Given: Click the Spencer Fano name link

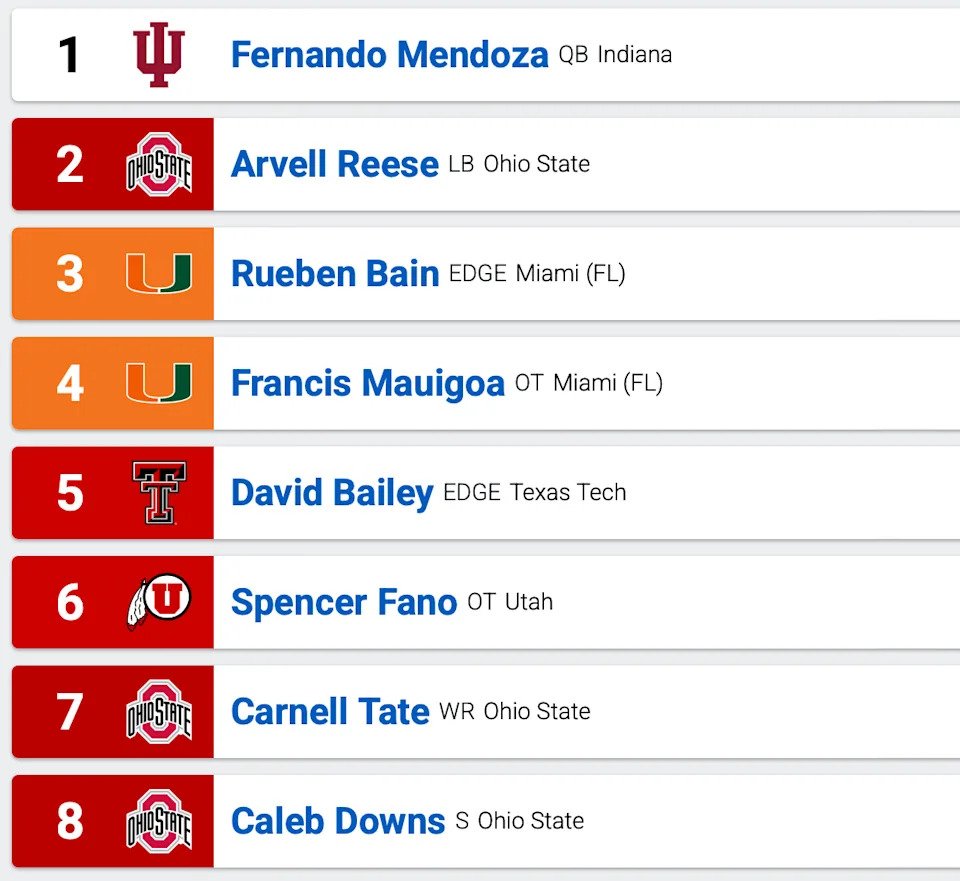Looking at the screenshot, I should [343, 602].
